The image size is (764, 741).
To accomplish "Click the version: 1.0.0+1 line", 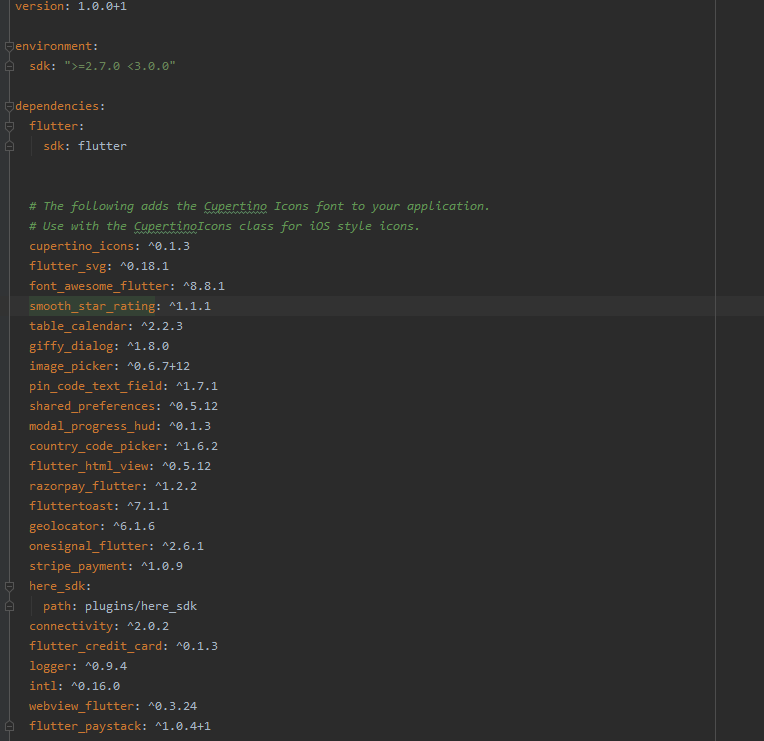I will tap(71, 6).
